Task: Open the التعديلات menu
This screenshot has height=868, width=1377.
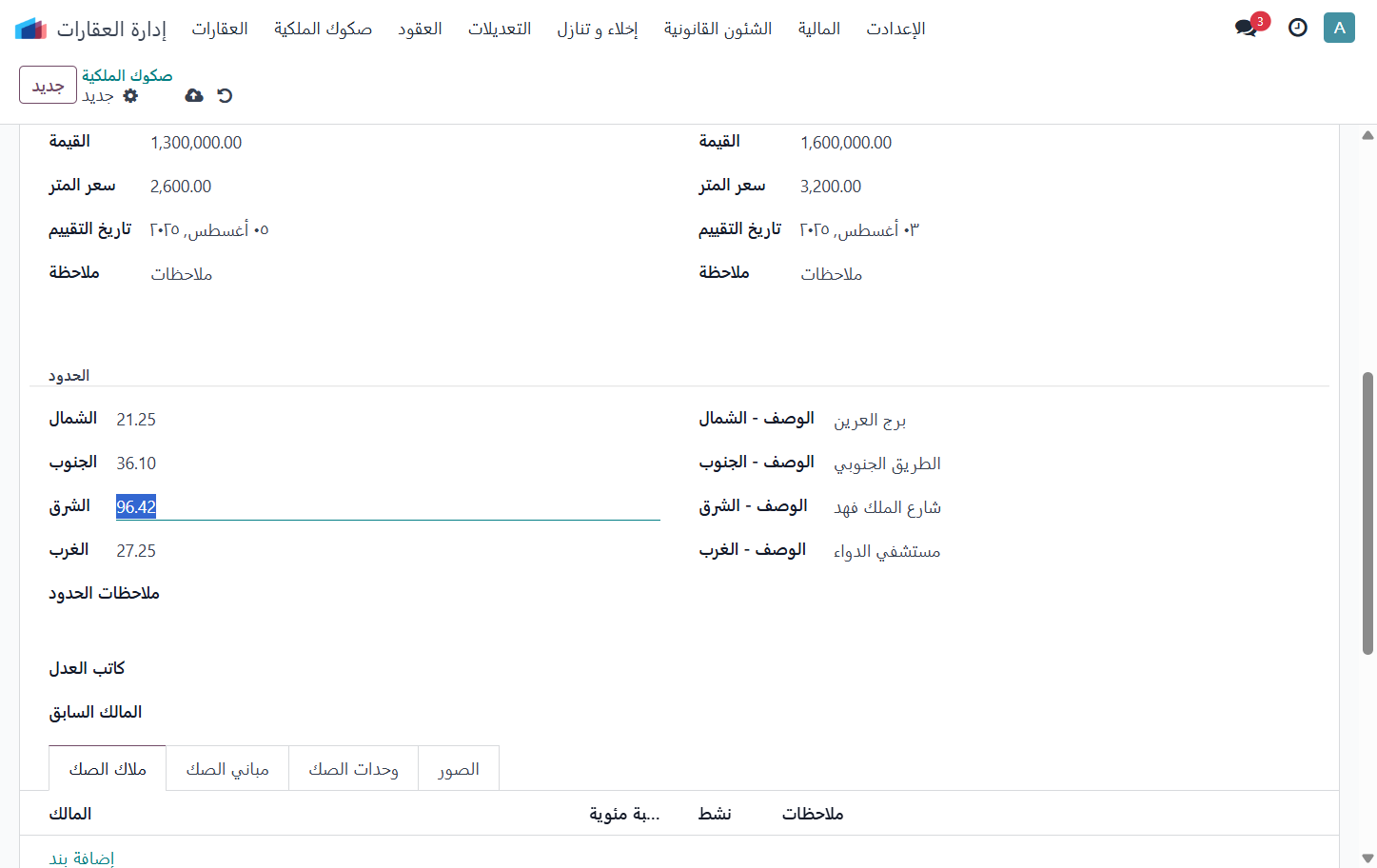Action: [x=500, y=29]
